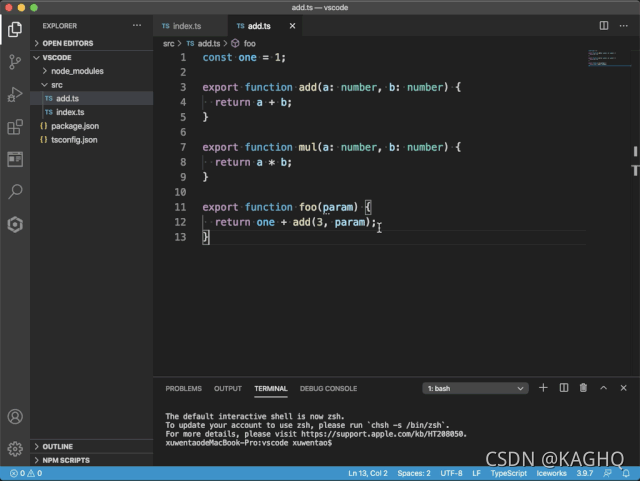
Task: Open the Source Control view
Action: click(x=15, y=62)
